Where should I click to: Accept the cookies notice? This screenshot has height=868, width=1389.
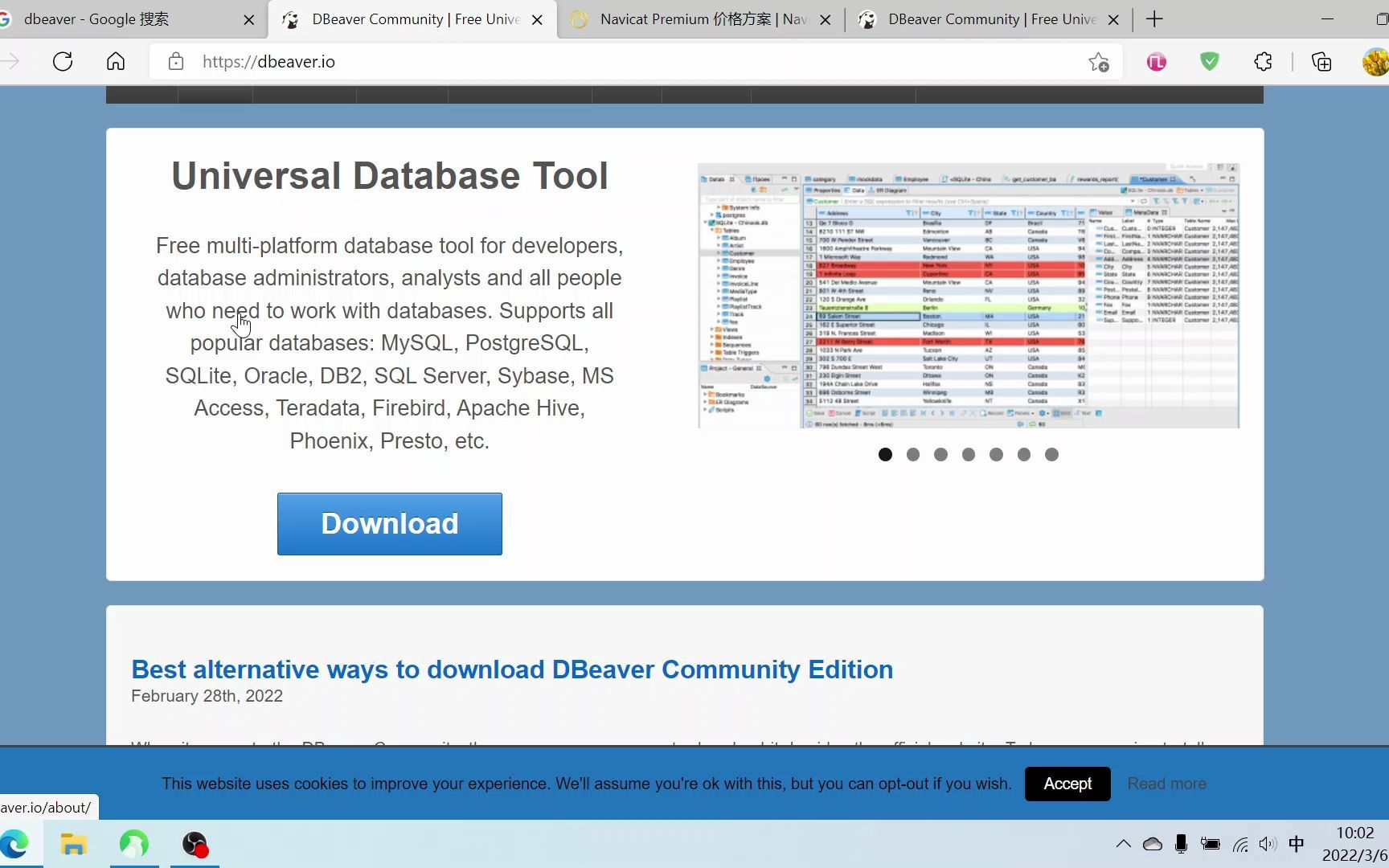pos(1067,784)
